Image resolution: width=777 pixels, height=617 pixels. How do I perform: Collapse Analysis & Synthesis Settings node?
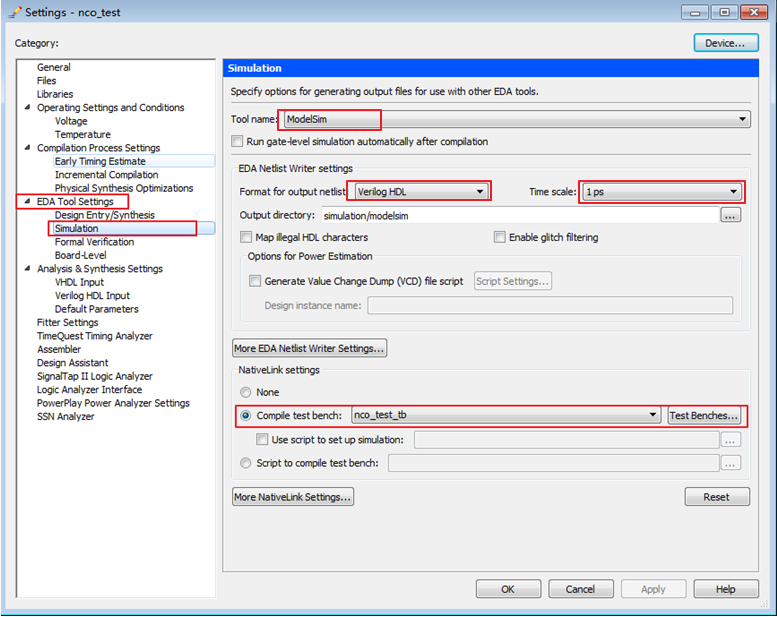pyautogui.click(x=27, y=268)
